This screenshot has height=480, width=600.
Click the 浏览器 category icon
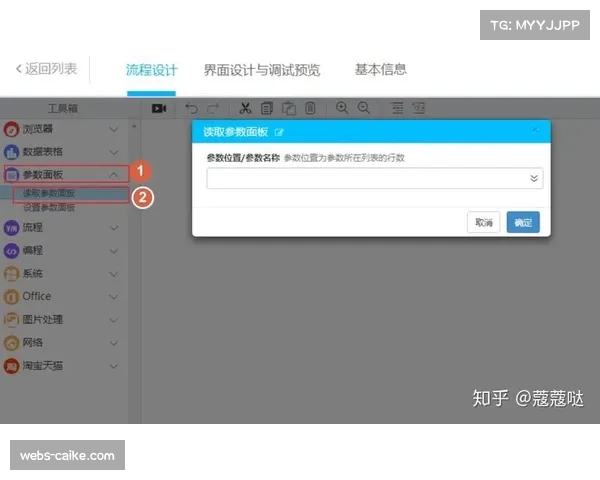tap(11, 129)
